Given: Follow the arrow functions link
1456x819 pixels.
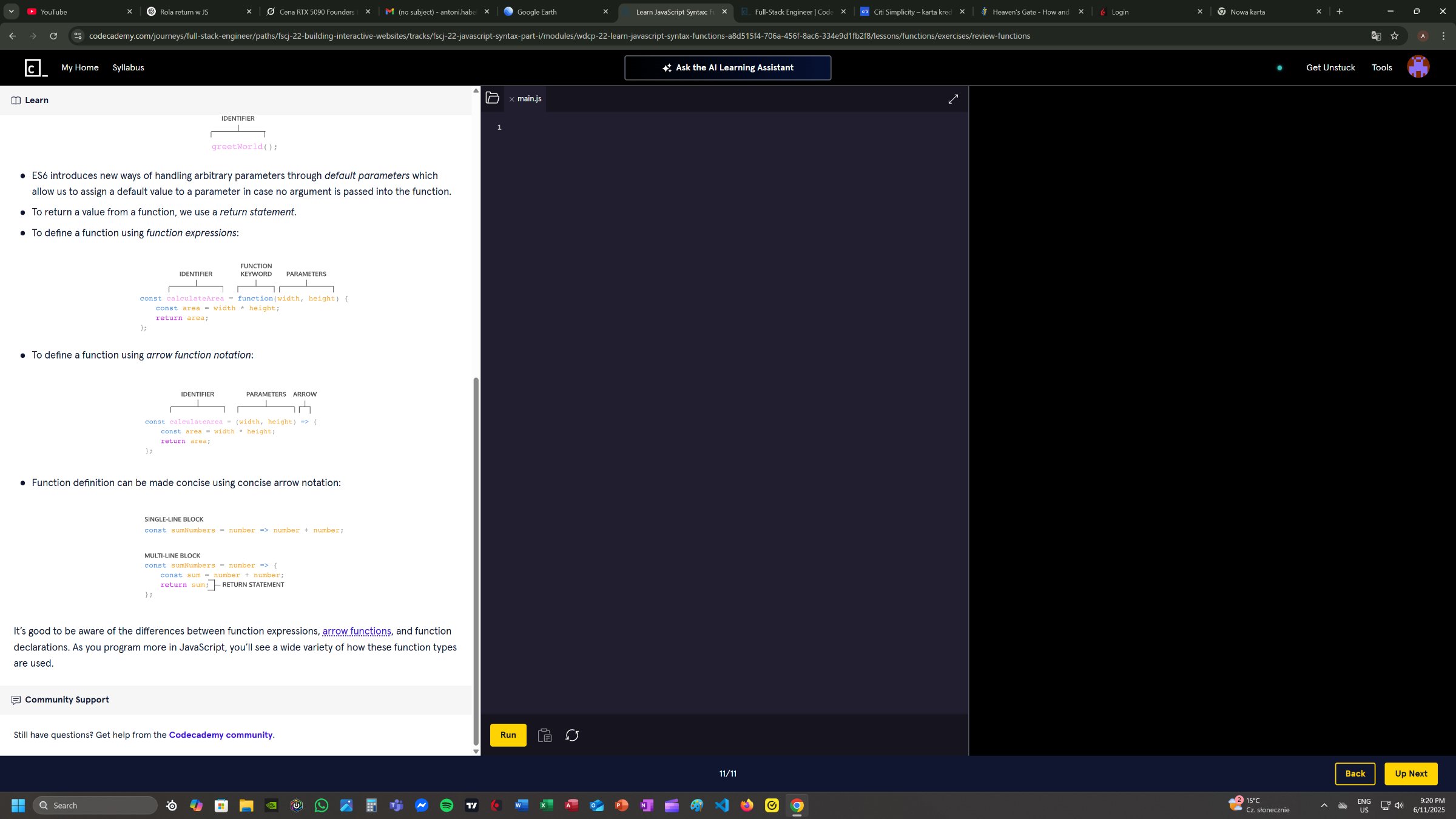Looking at the screenshot, I should pyautogui.click(x=357, y=631).
